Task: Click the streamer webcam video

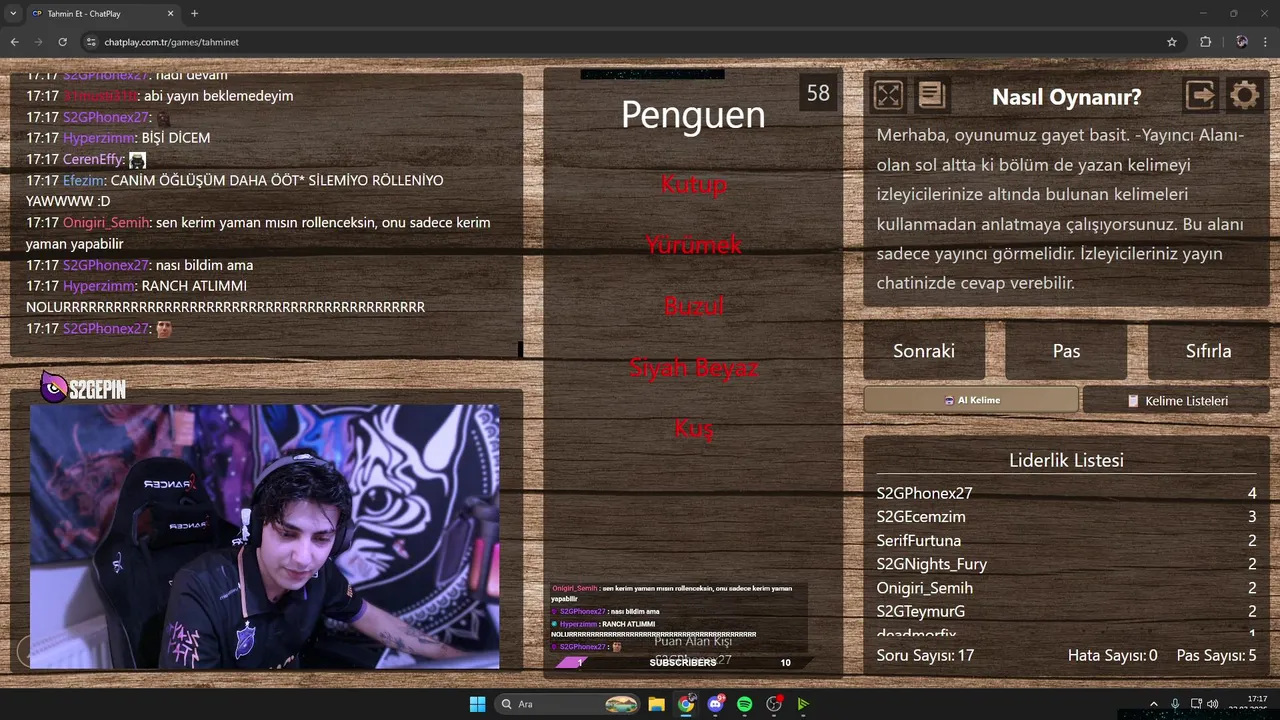Action: coord(264,536)
